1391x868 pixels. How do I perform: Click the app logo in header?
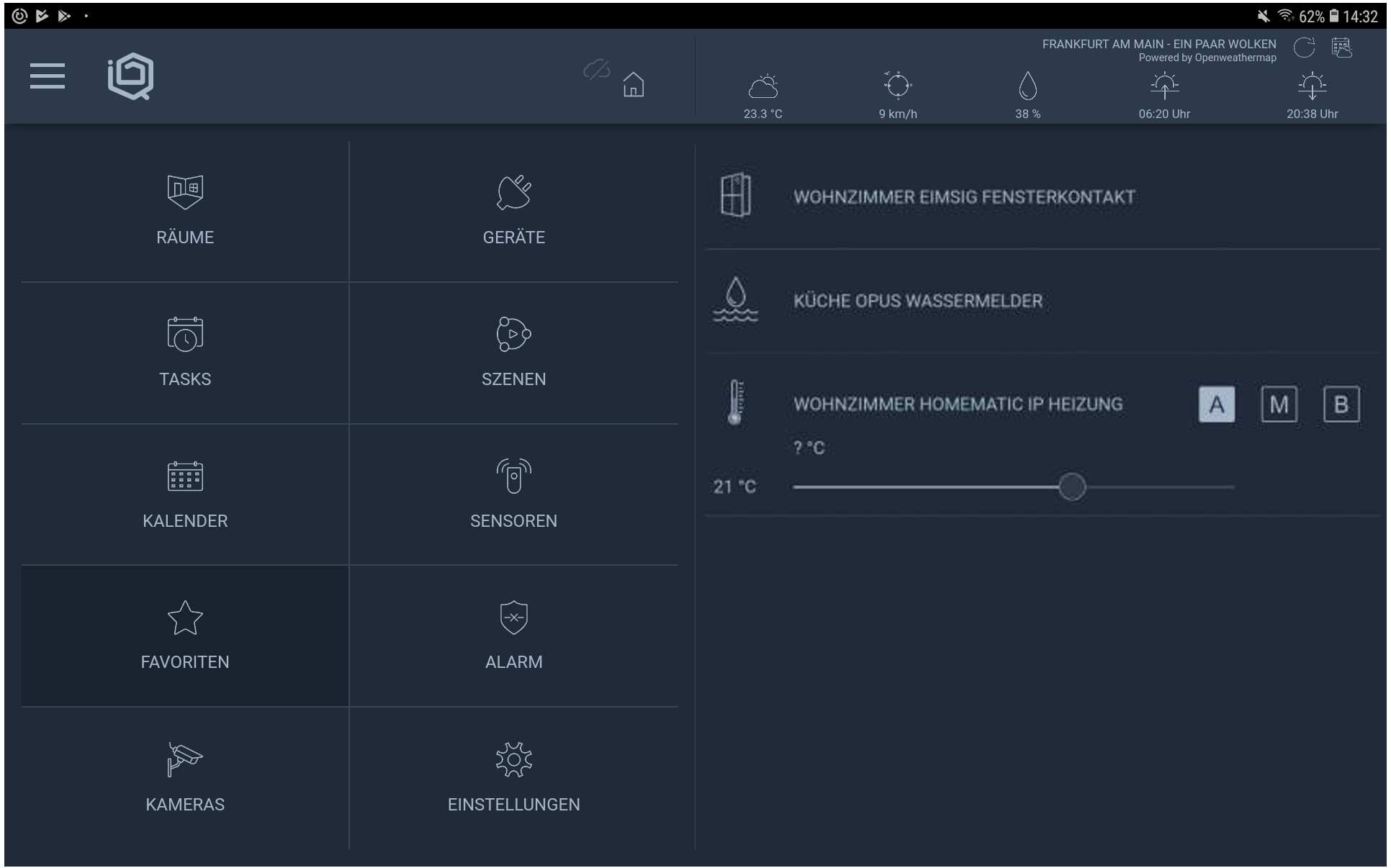pyautogui.click(x=130, y=76)
